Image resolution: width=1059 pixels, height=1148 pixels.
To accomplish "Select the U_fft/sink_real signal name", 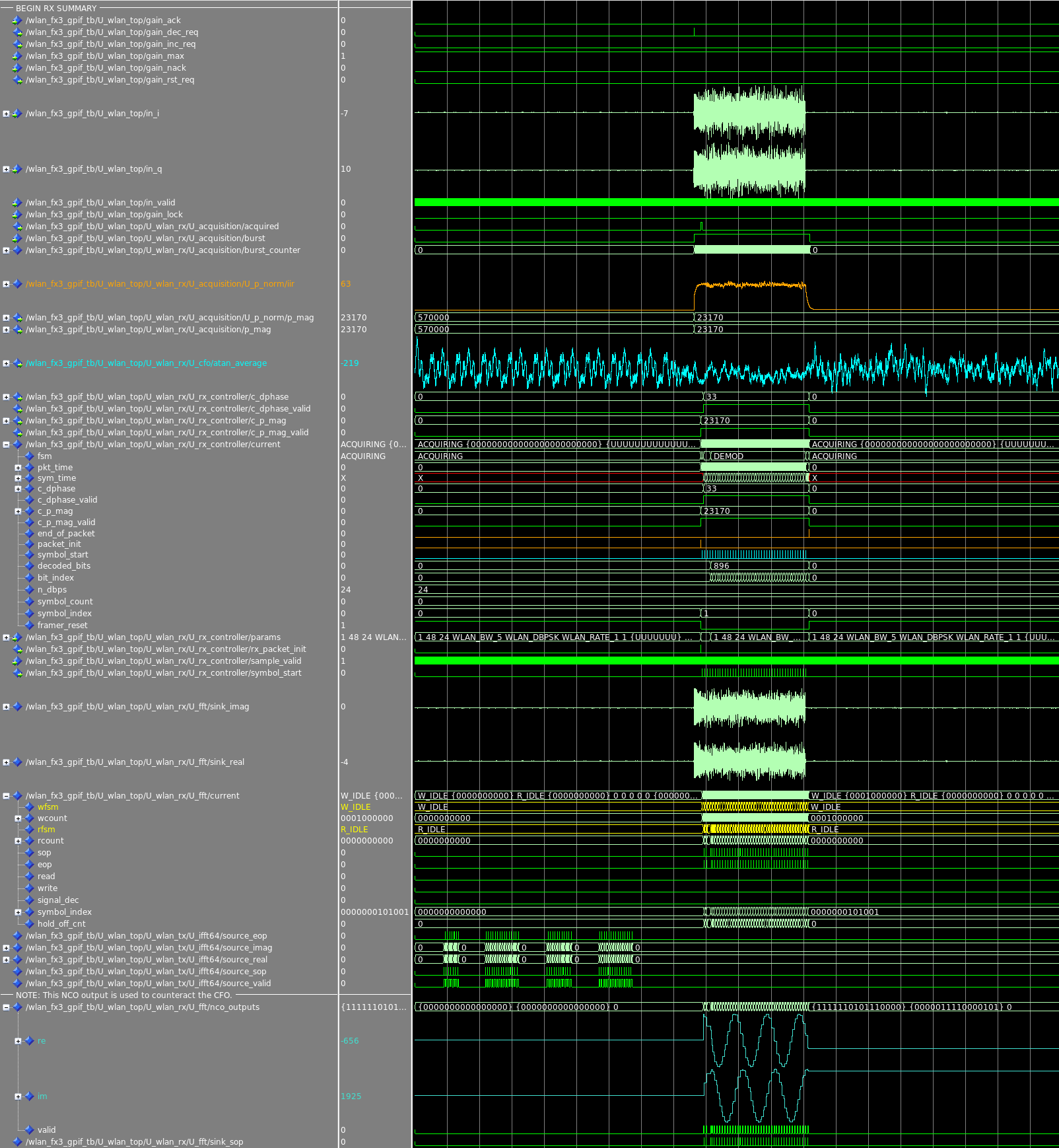I will (135, 762).
